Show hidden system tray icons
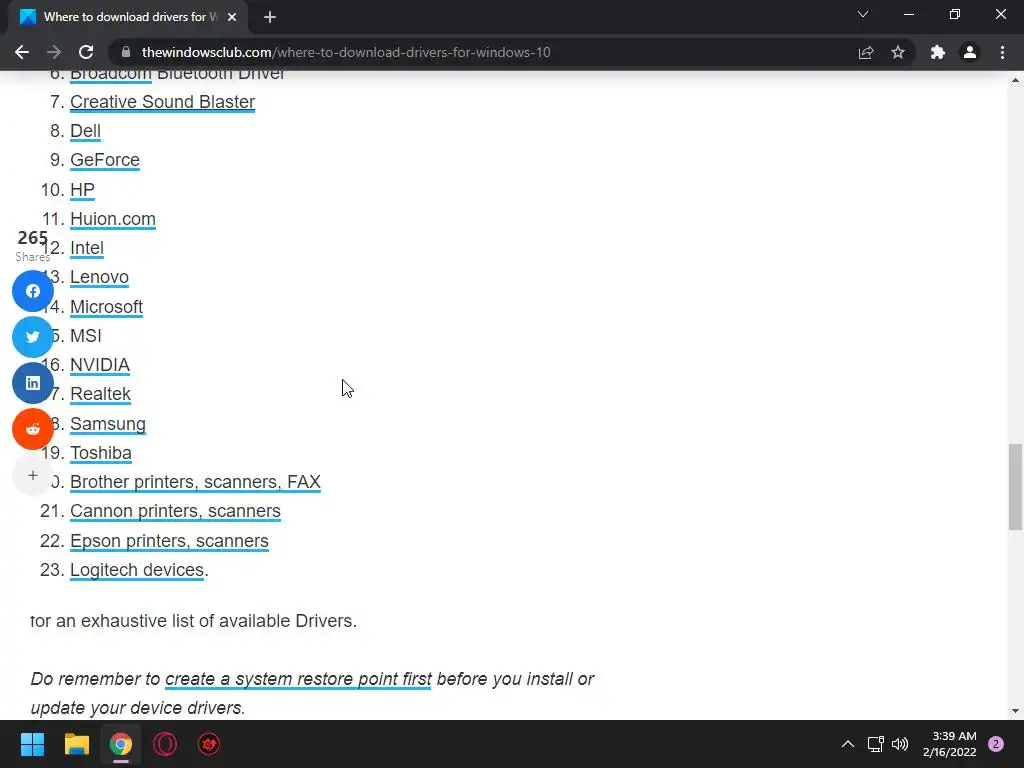This screenshot has width=1024, height=768. pyautogui.click(x=848, y=744)
